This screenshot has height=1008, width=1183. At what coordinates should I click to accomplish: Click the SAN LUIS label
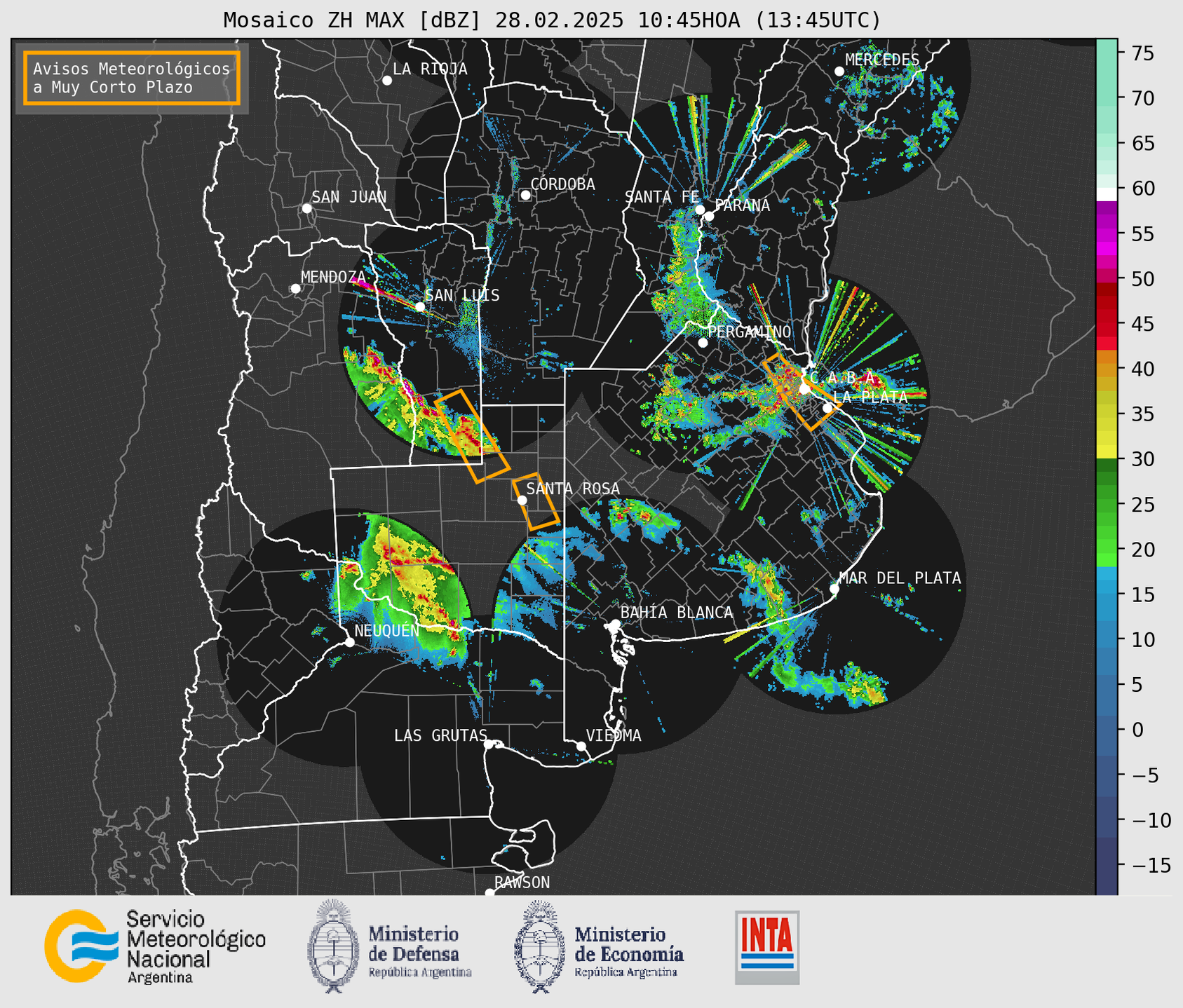(462, 295)
